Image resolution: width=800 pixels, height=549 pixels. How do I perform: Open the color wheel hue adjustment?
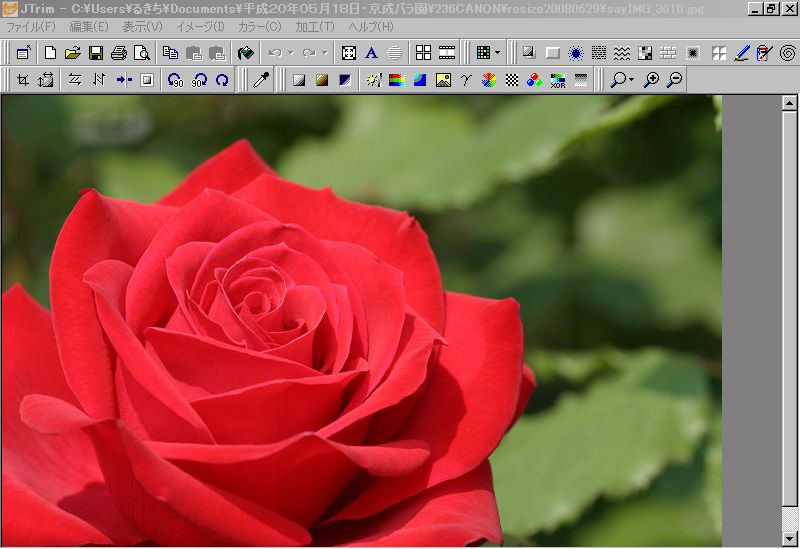(x=489, y=80)
